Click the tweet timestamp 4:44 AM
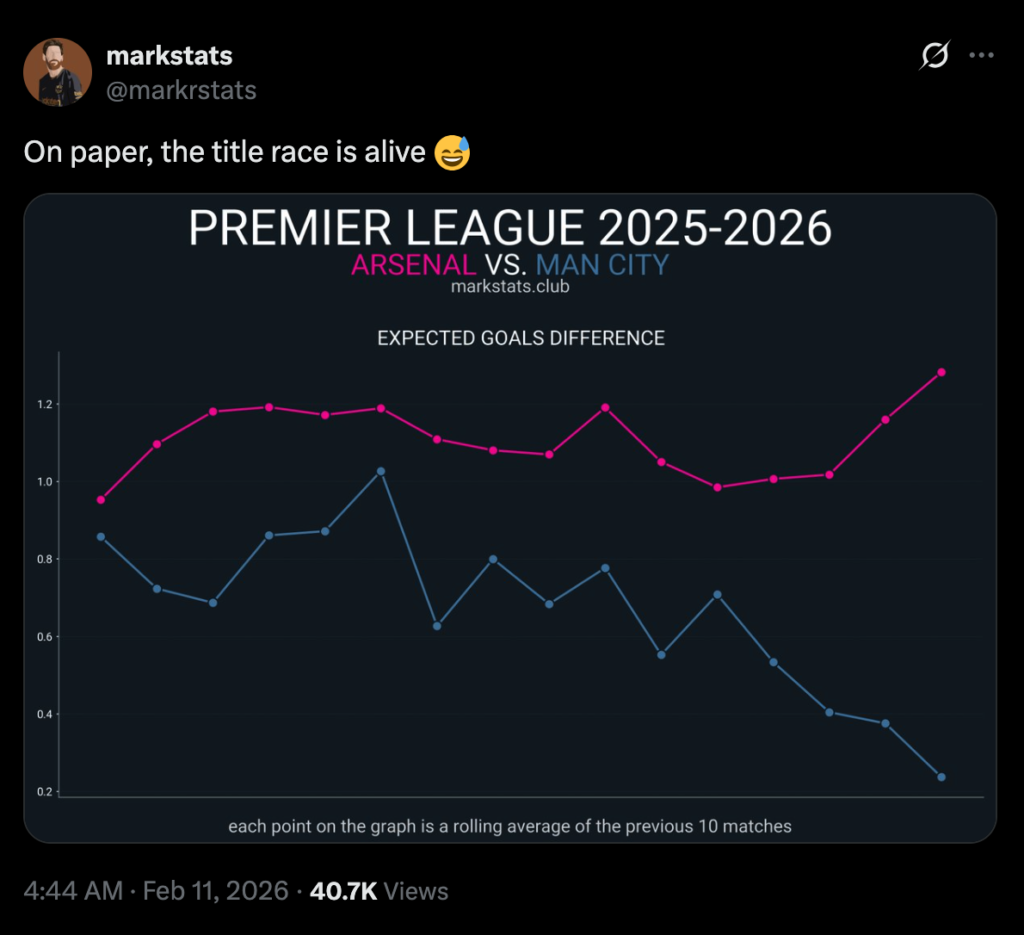 point(71,890)
